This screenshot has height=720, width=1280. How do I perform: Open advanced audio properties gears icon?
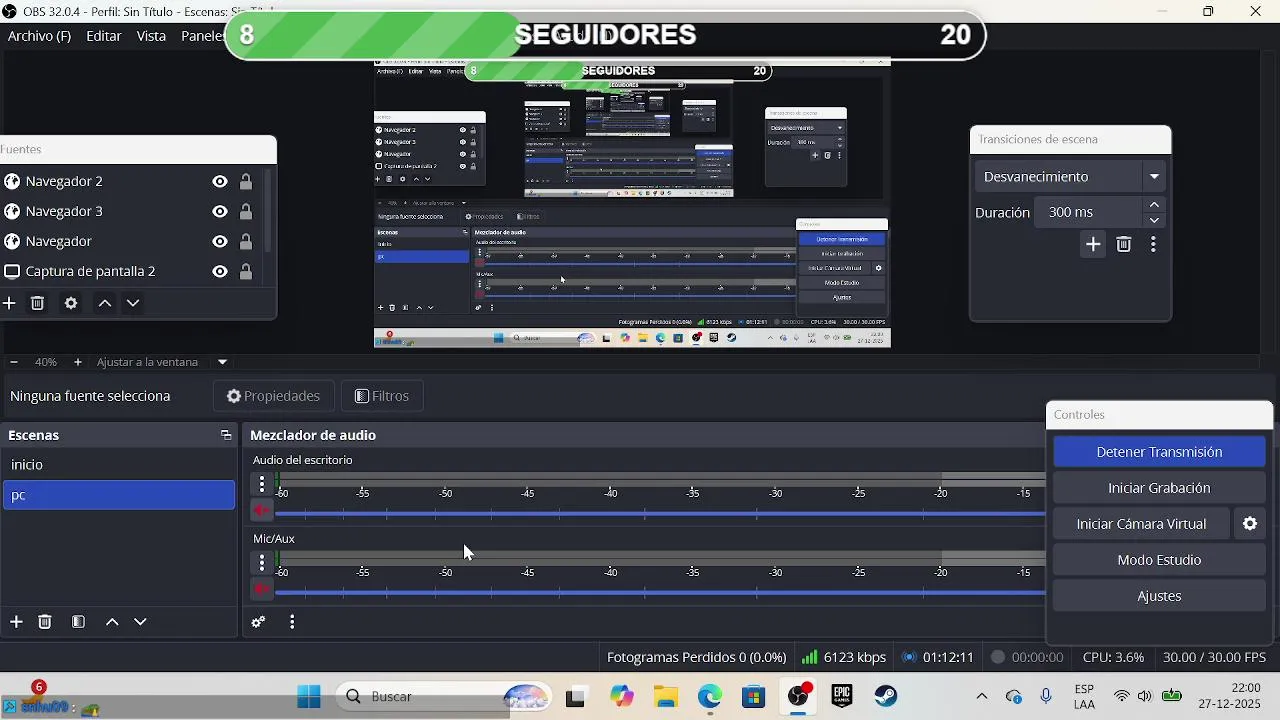tap(258, 622)
